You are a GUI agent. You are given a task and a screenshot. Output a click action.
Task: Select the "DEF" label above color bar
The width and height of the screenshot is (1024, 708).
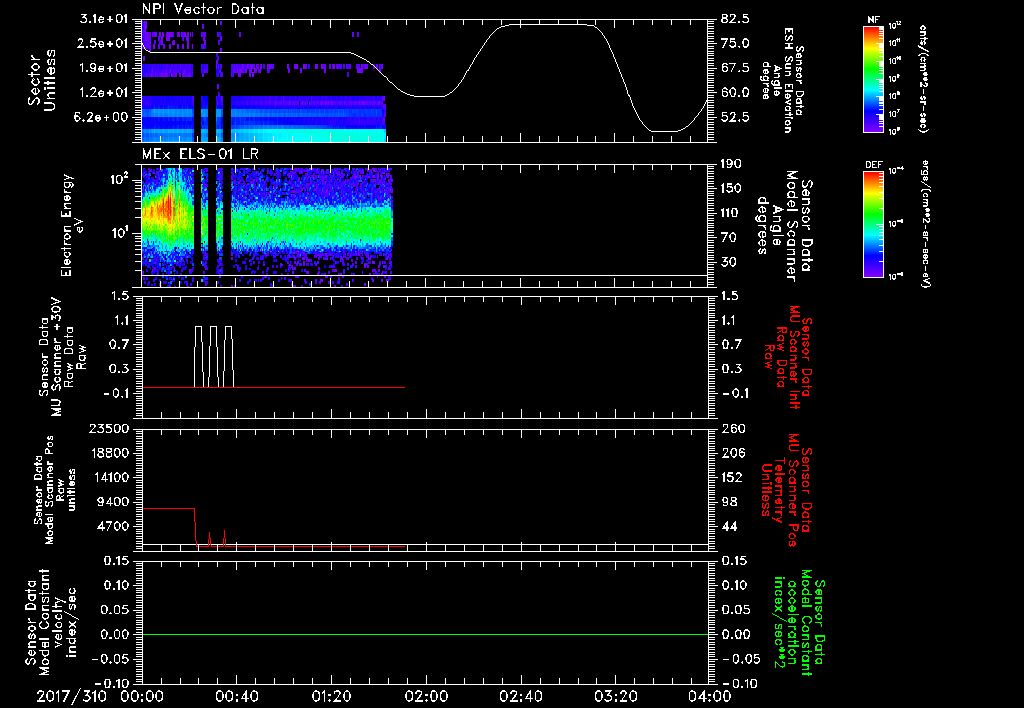(x=873, y=165)
